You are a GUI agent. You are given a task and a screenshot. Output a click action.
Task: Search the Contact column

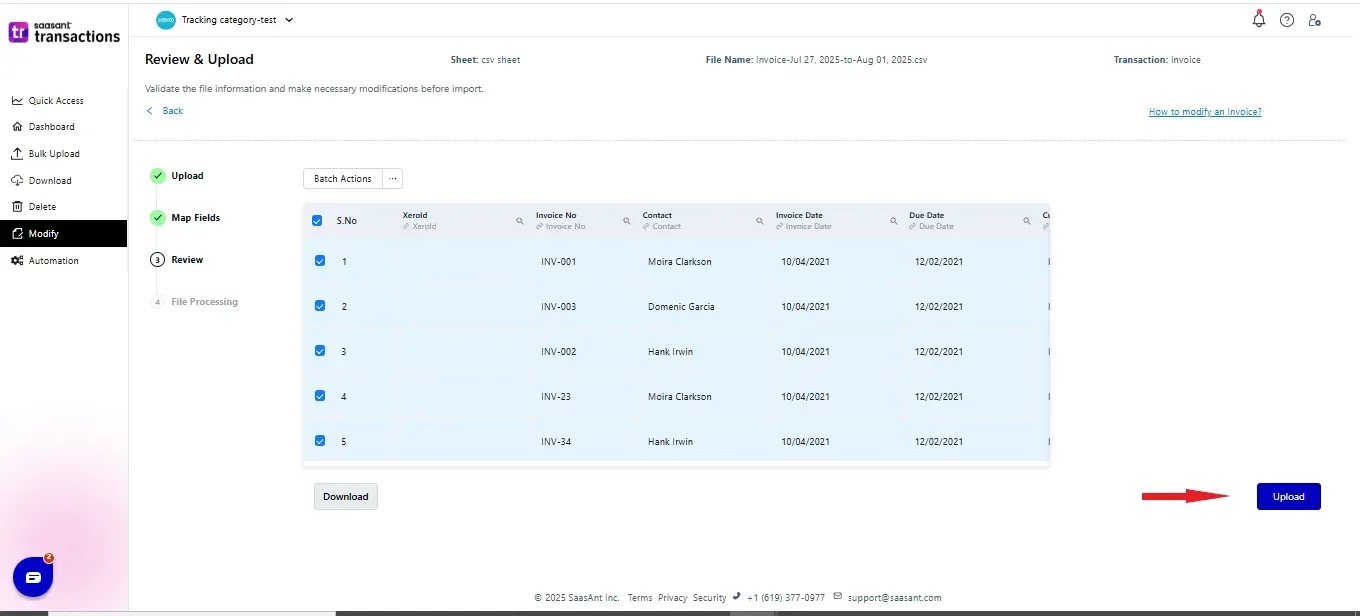[760, 221]
